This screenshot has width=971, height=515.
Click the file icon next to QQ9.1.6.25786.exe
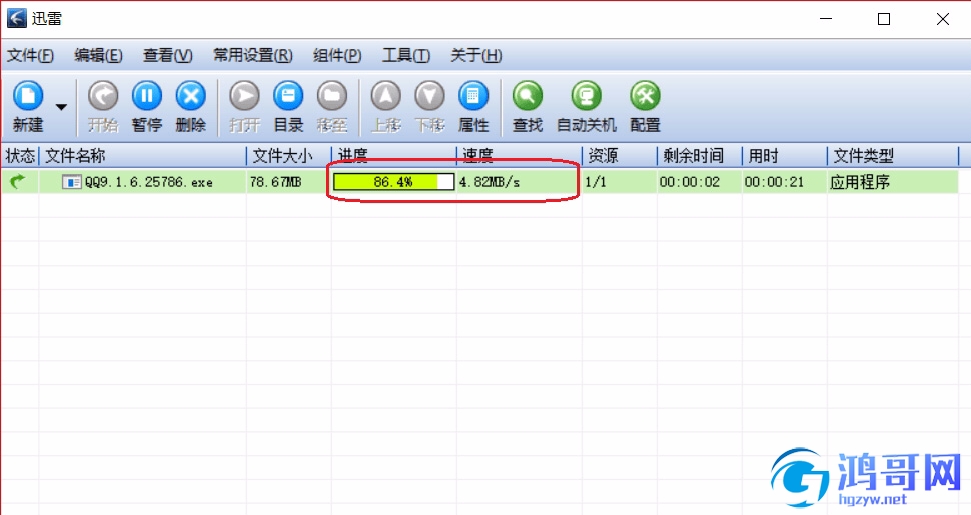71,182
